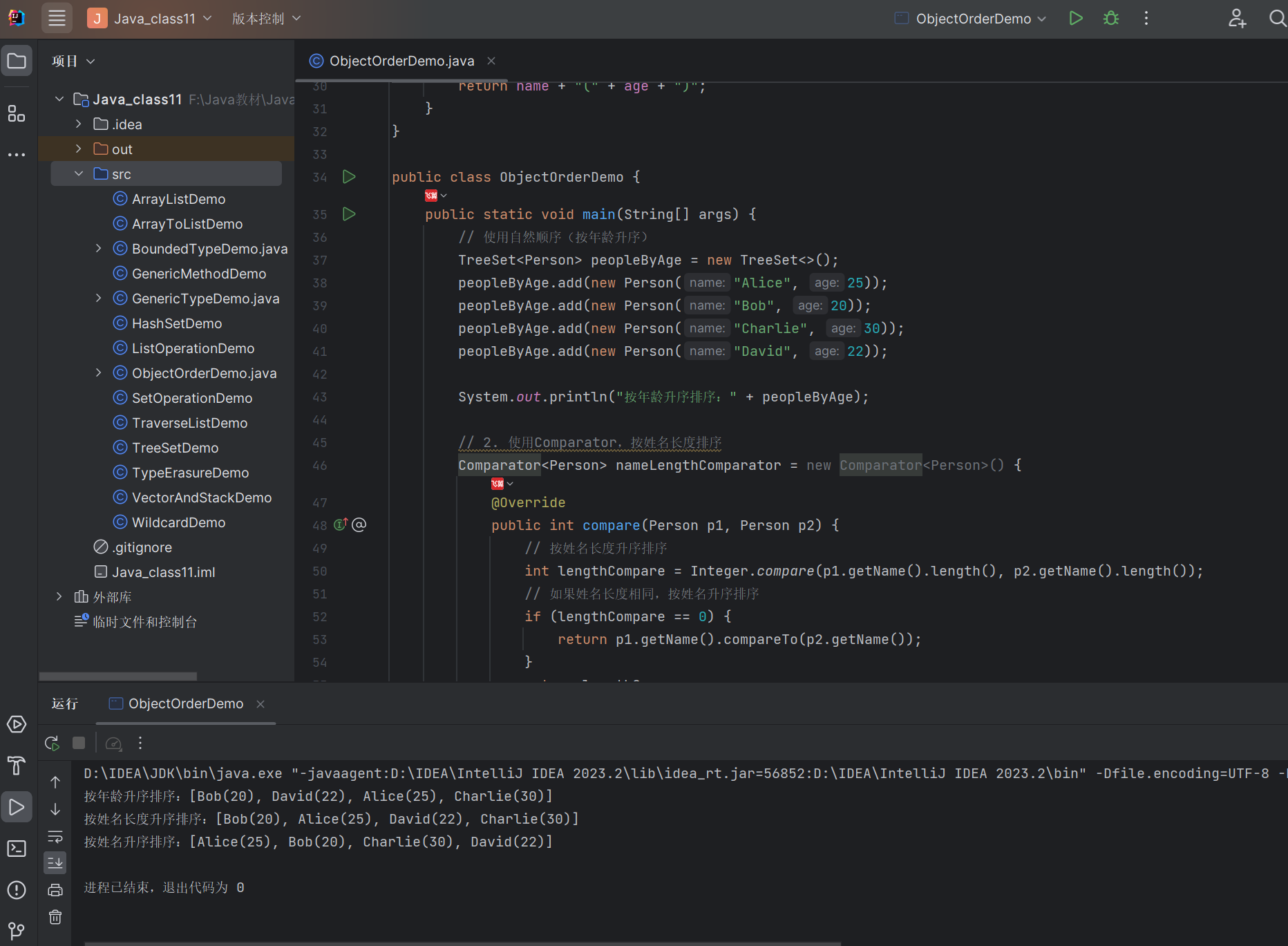Screen dimensions: 1288x946
Task: Rerun the program in the Run panel
Action: (52, 744)
